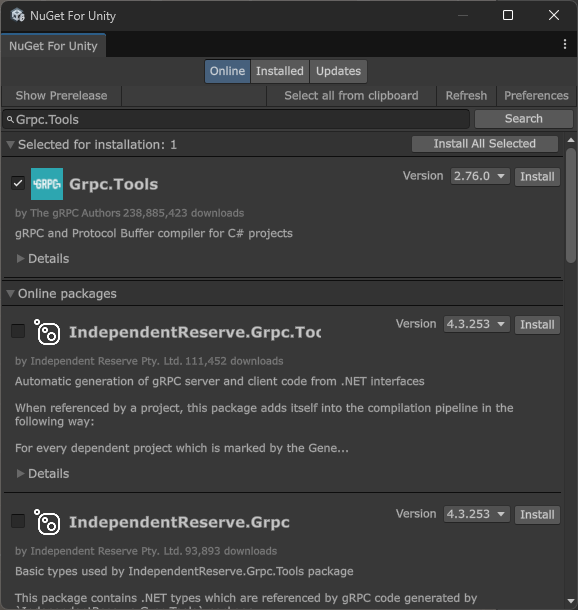The height and width of the screenshot is (610, 578).
Task: Install the IndependentReserve.Grpc package
Action: click(537, 514)
